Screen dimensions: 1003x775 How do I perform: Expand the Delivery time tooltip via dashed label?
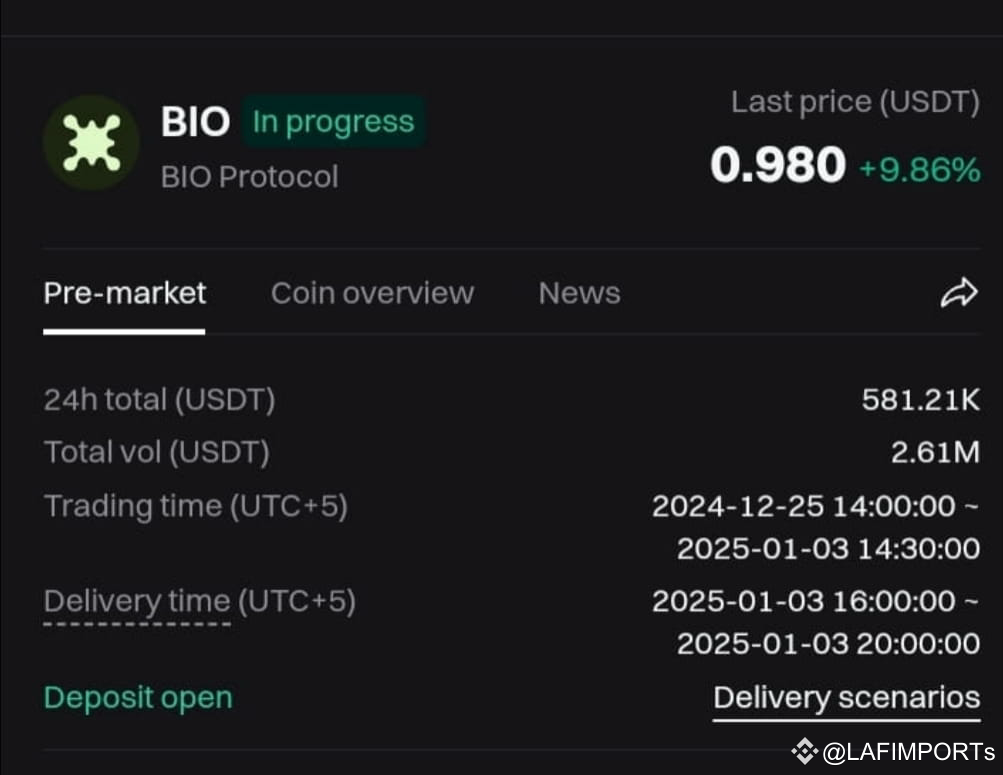coord(135,601)
